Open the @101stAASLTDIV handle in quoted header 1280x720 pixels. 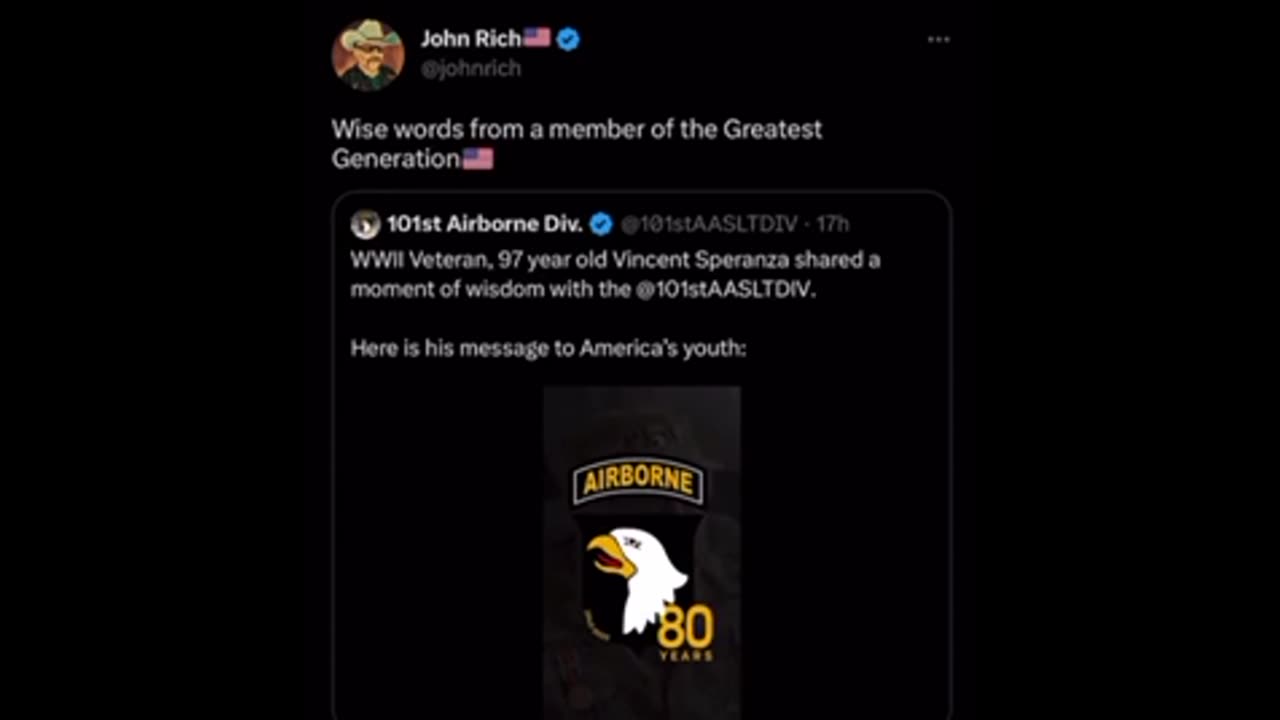[709, 224]
